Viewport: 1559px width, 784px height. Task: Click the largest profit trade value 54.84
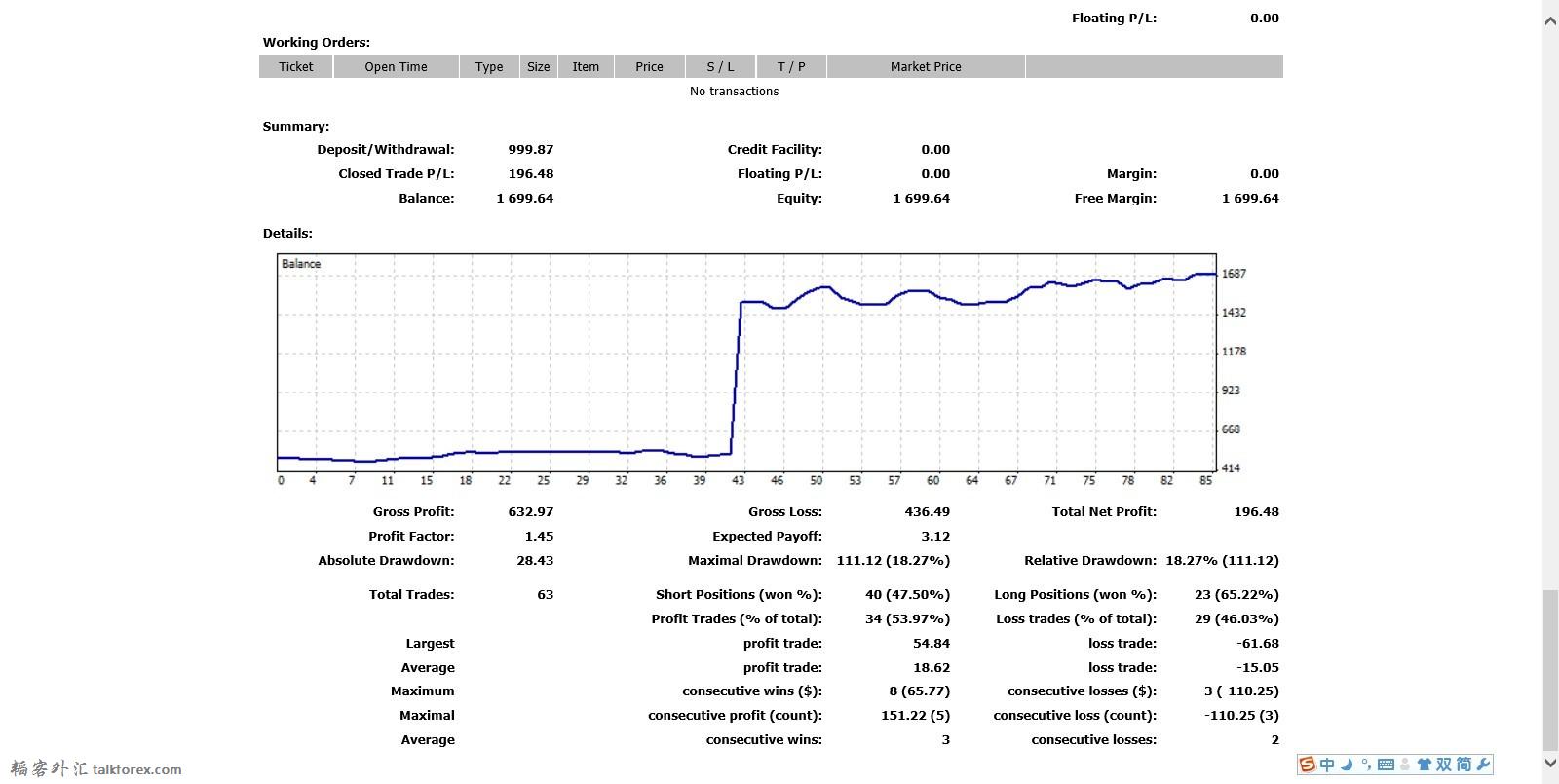click(932, 643)
